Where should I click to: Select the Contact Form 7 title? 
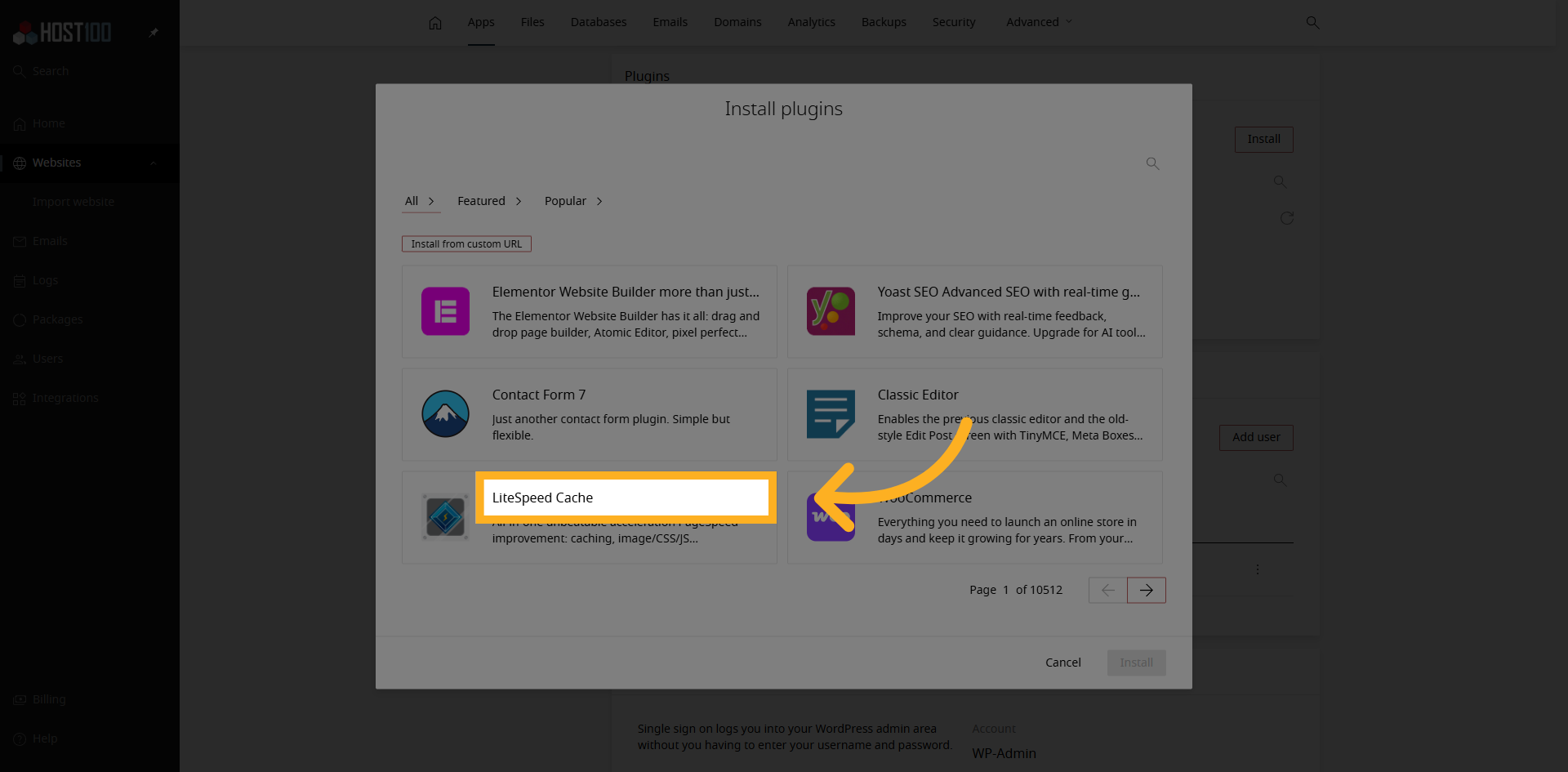tap(539, 395)
